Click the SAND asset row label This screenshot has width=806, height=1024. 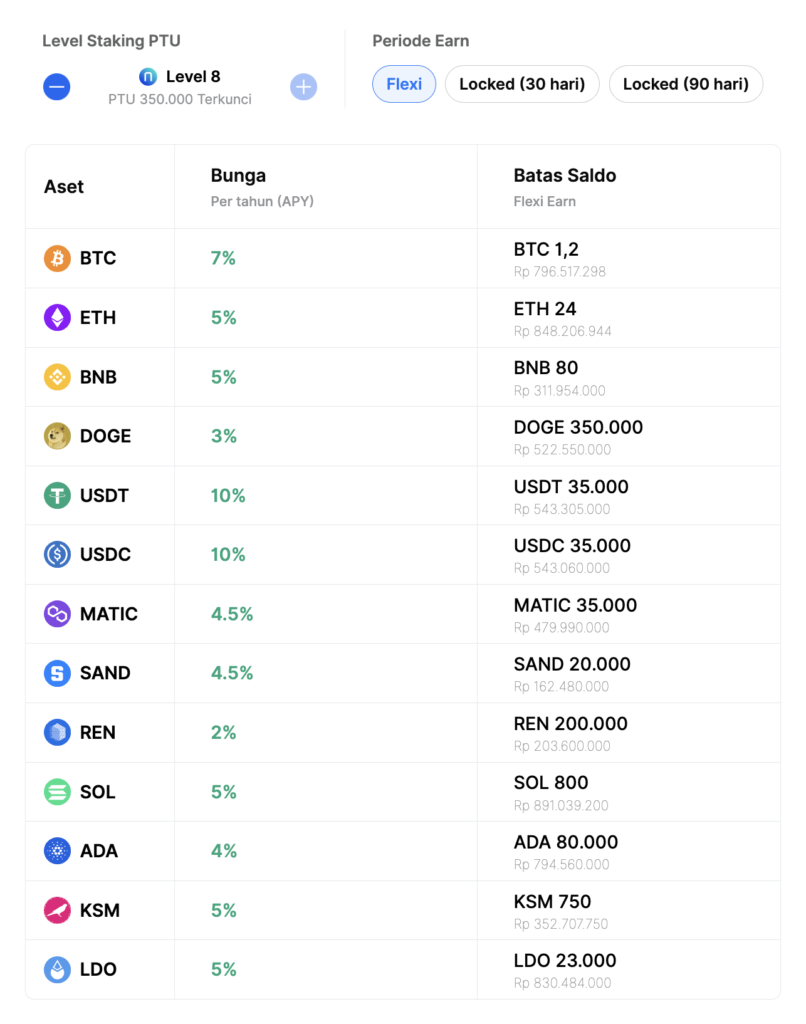pyautogui.click(x=105, y=673)
